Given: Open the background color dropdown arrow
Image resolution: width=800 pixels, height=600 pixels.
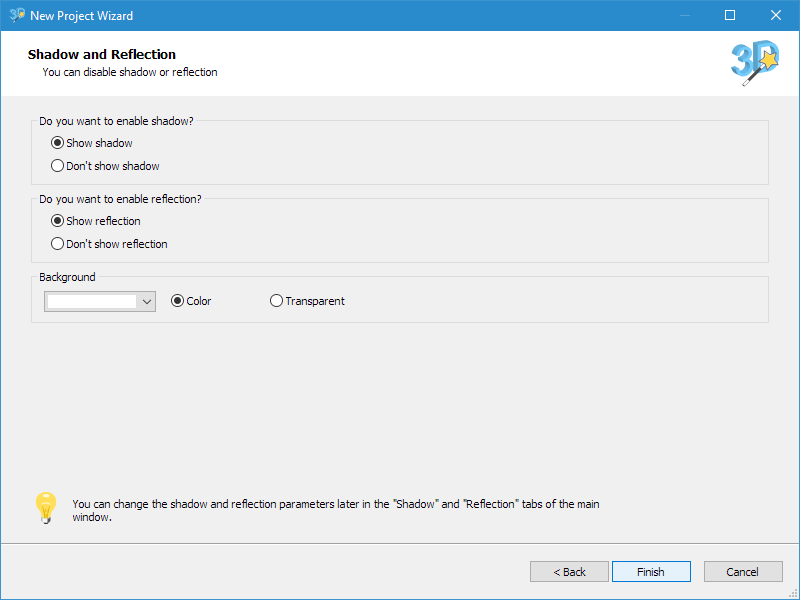Looking at the screenshot, I should point(147,302).
